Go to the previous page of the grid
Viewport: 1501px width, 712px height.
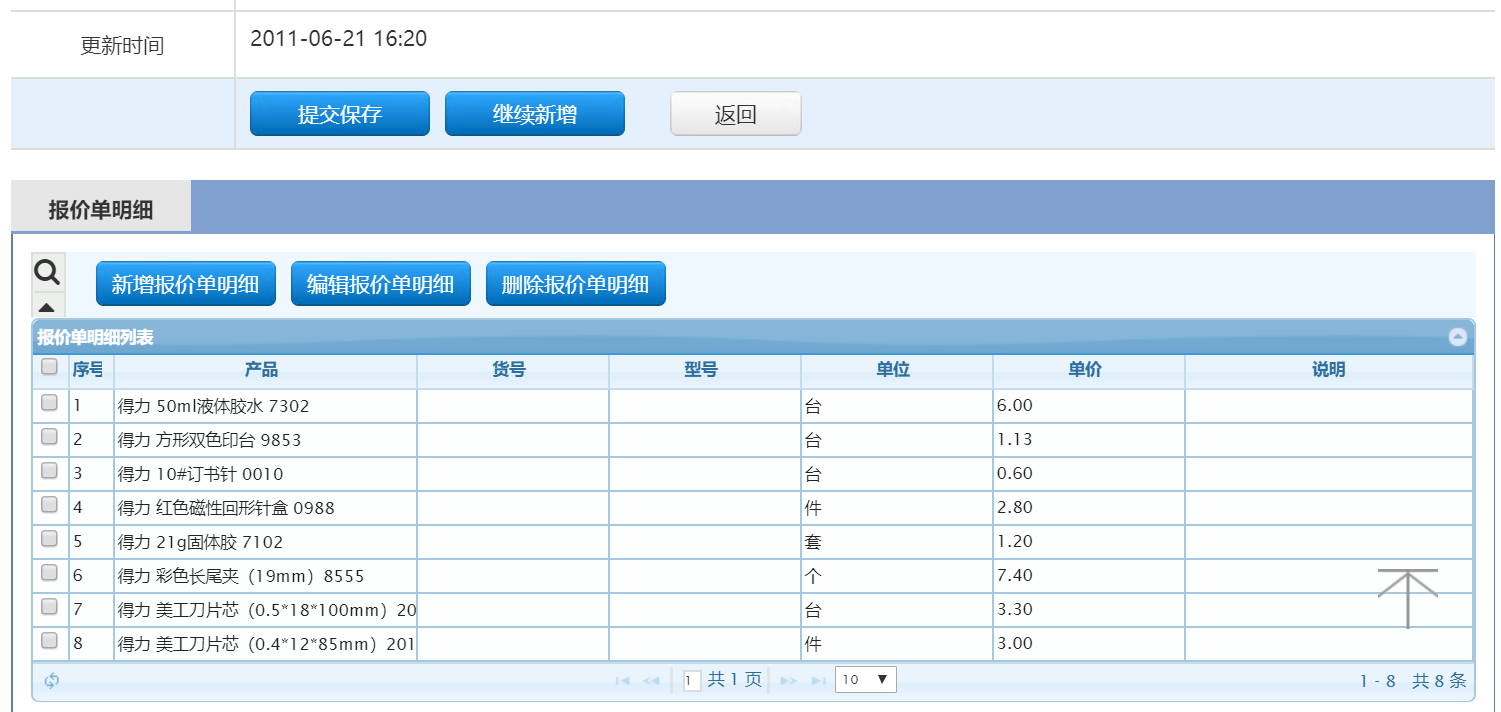(651, 680)
